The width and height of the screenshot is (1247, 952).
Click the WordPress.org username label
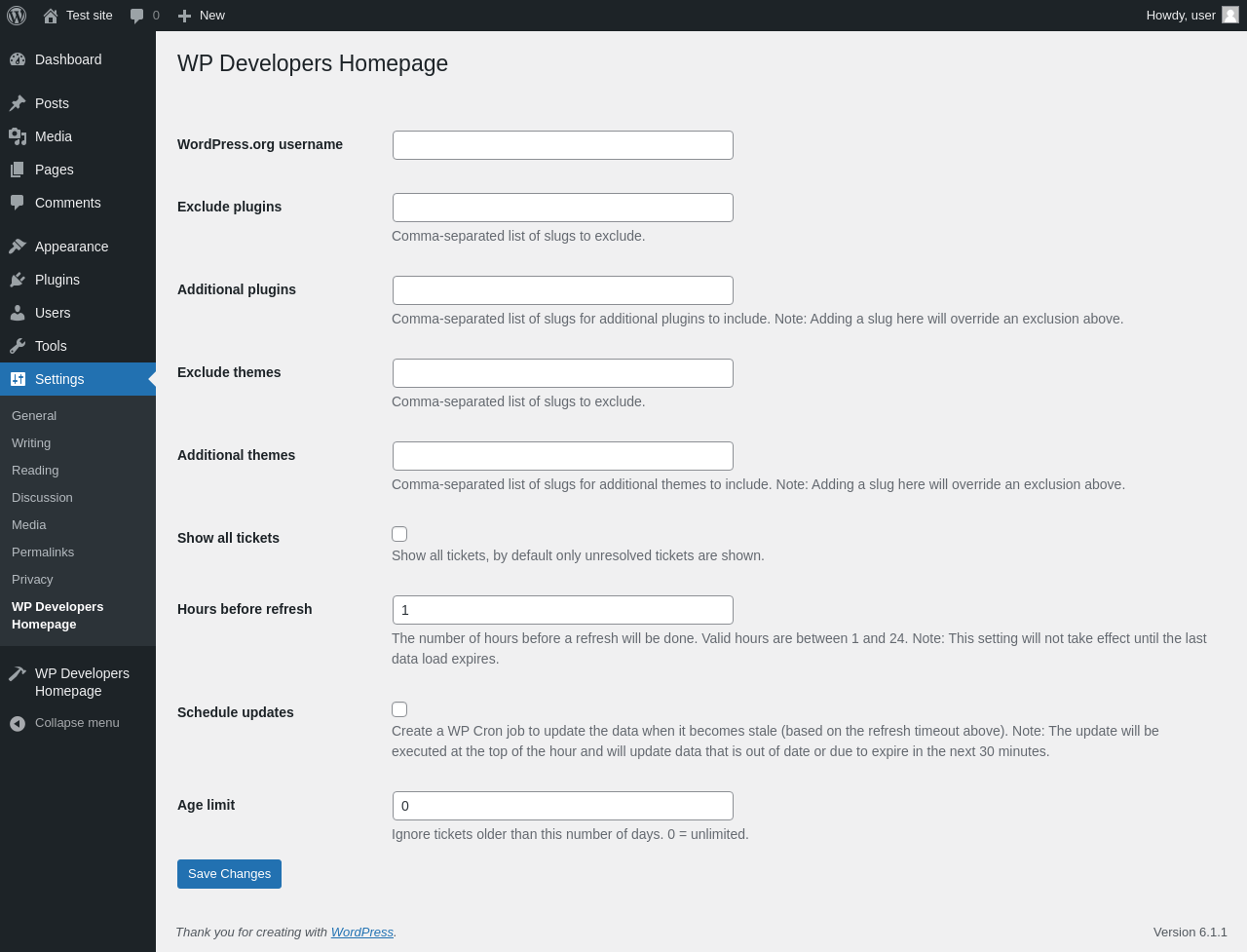click(260, 144)
